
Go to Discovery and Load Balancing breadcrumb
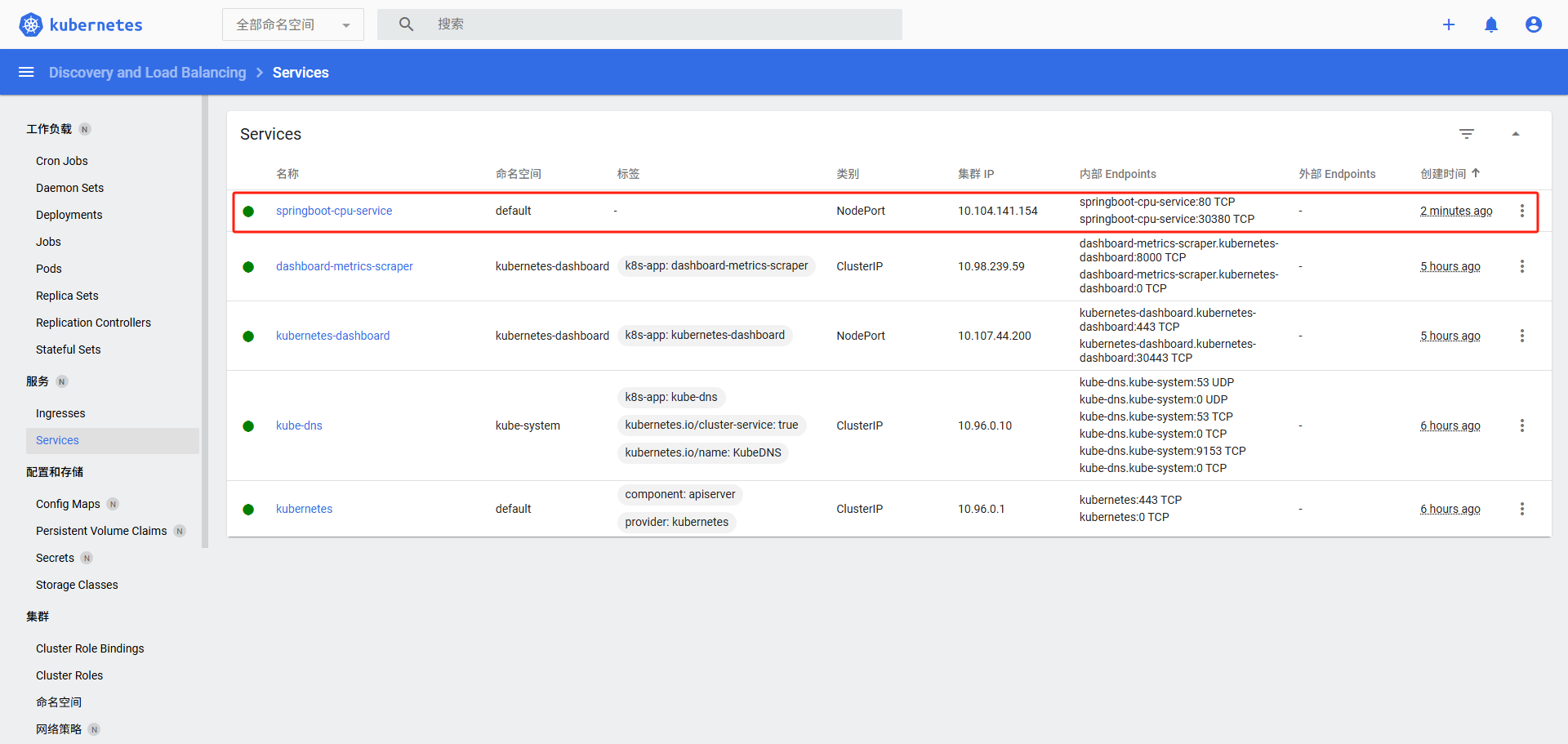tap(147, 73)
